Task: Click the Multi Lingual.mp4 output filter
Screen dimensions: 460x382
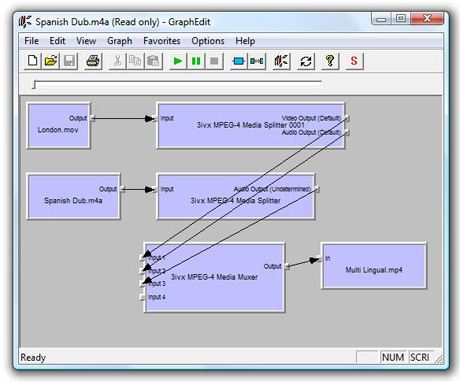Action: [x=374, y=266]
